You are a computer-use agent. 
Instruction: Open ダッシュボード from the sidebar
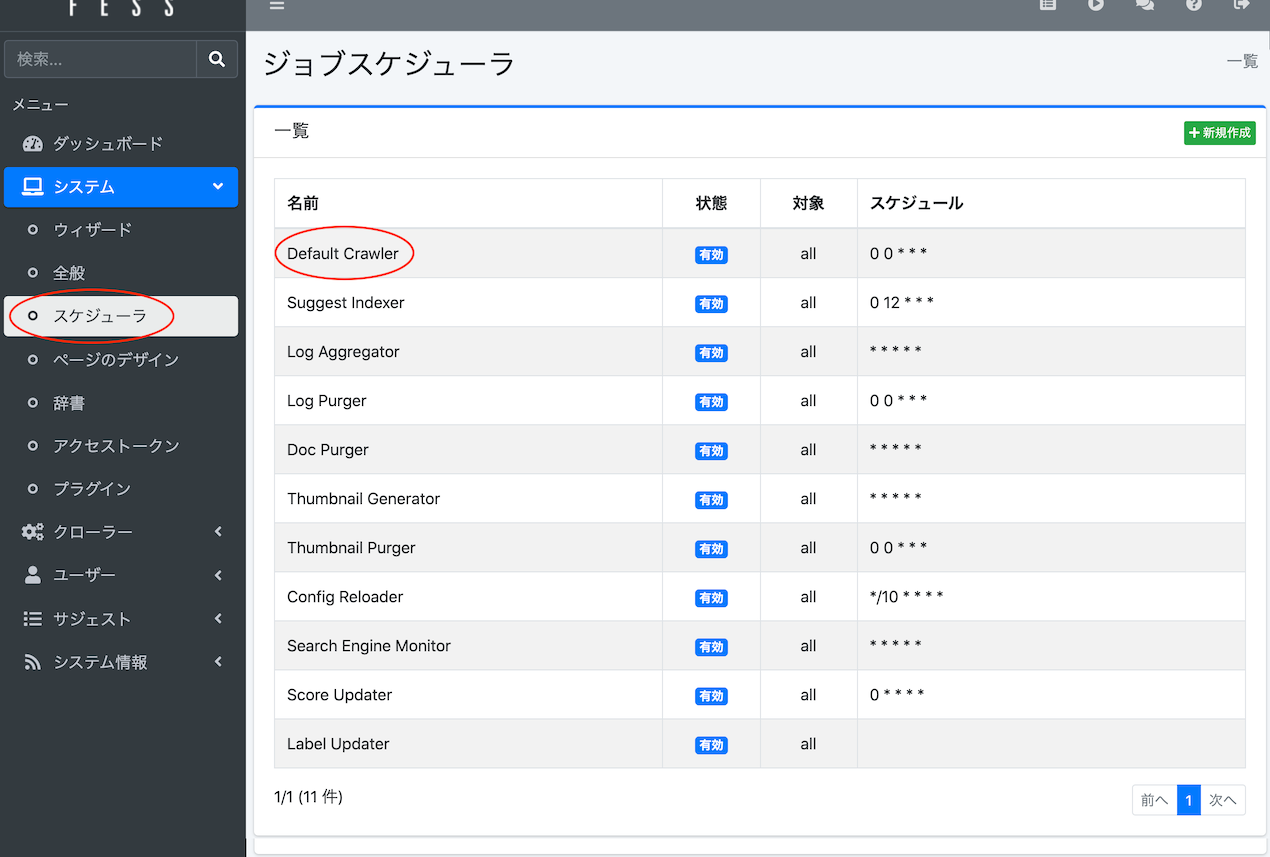[x=107, y=144]
